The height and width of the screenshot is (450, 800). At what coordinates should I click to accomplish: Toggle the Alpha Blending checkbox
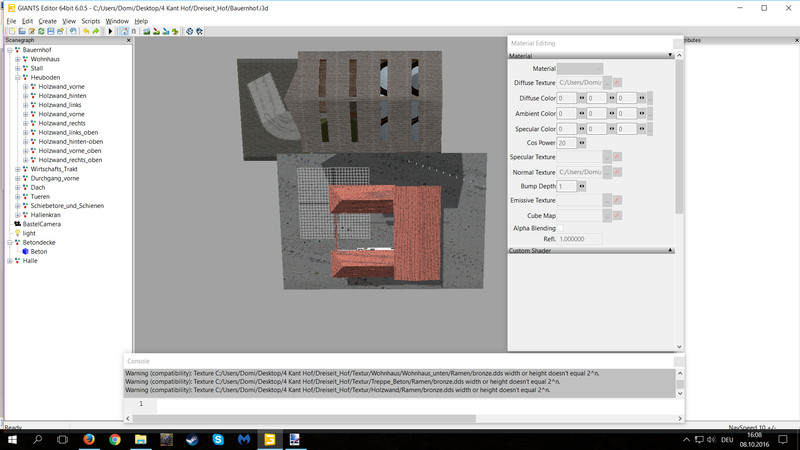pos(561,228)
